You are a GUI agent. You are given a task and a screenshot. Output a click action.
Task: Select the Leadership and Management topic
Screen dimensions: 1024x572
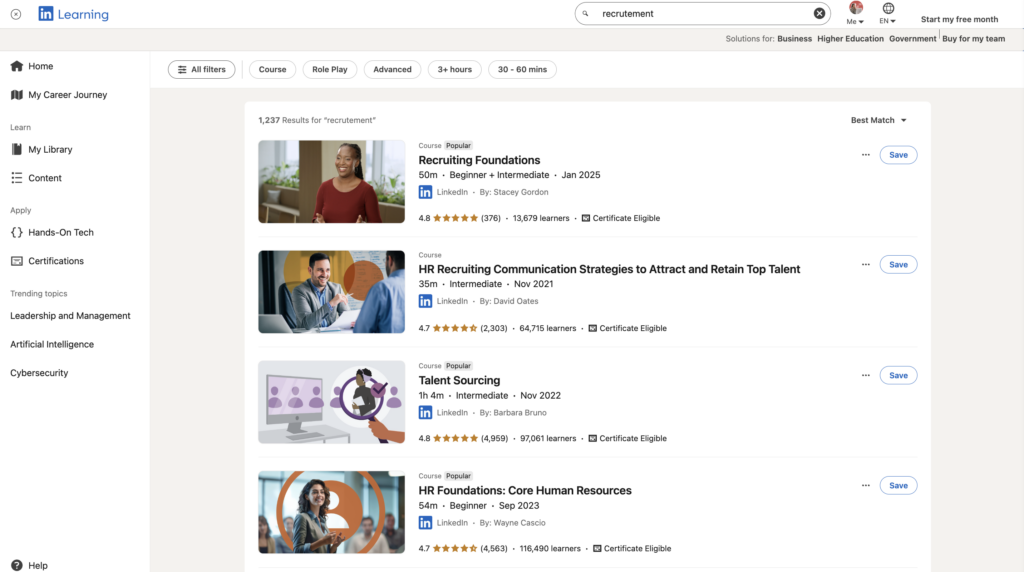(x=70, y=315)
